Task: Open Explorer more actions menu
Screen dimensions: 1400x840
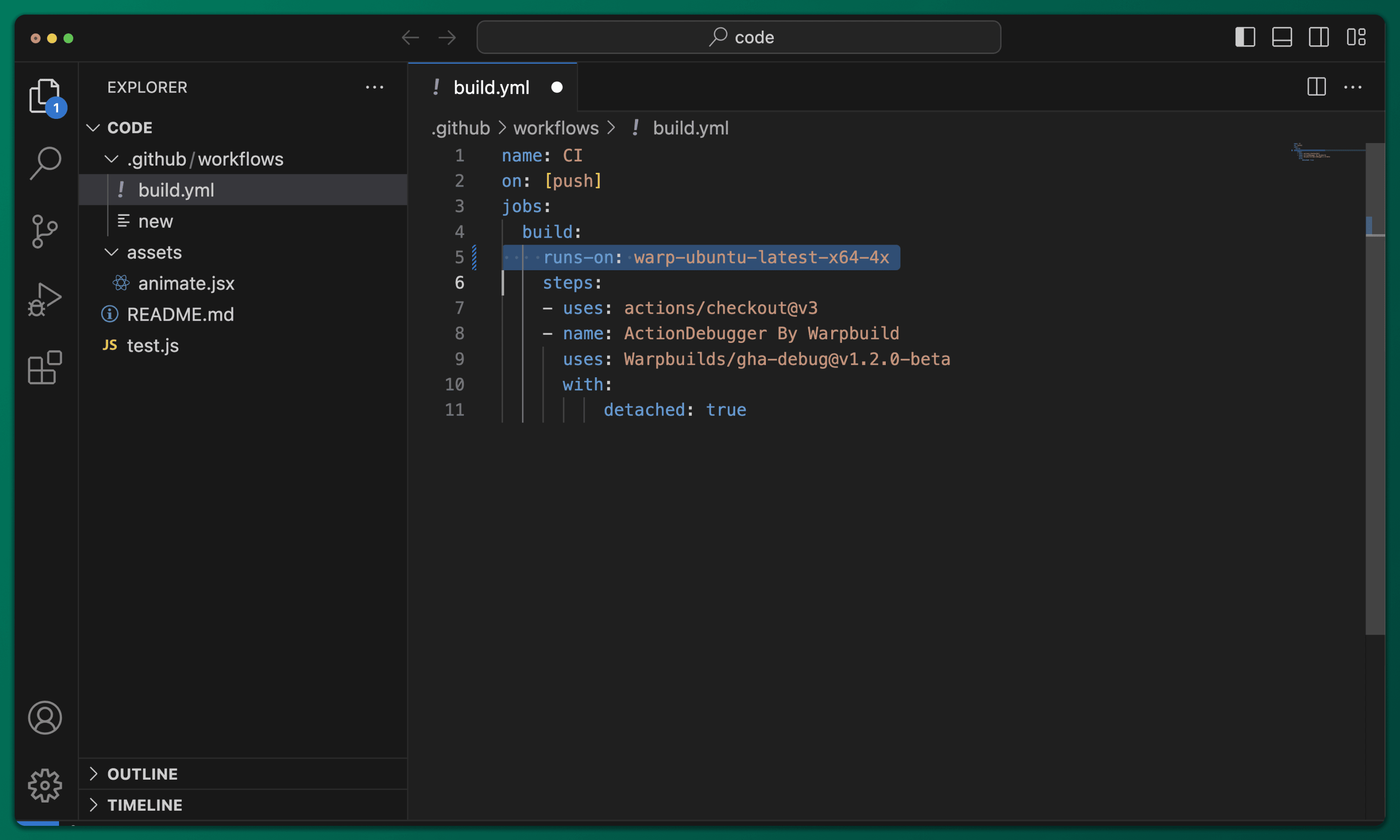Action: [x=375, y=86]
